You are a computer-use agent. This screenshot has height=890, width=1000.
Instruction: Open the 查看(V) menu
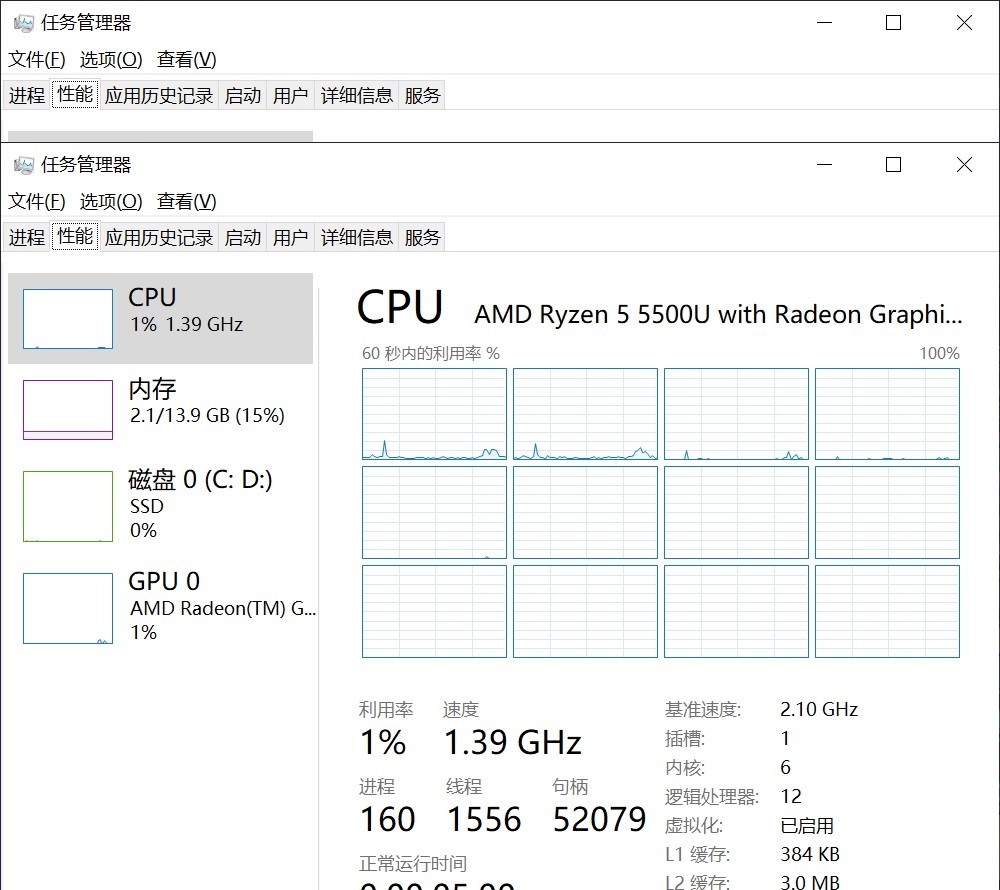[187, 201]
